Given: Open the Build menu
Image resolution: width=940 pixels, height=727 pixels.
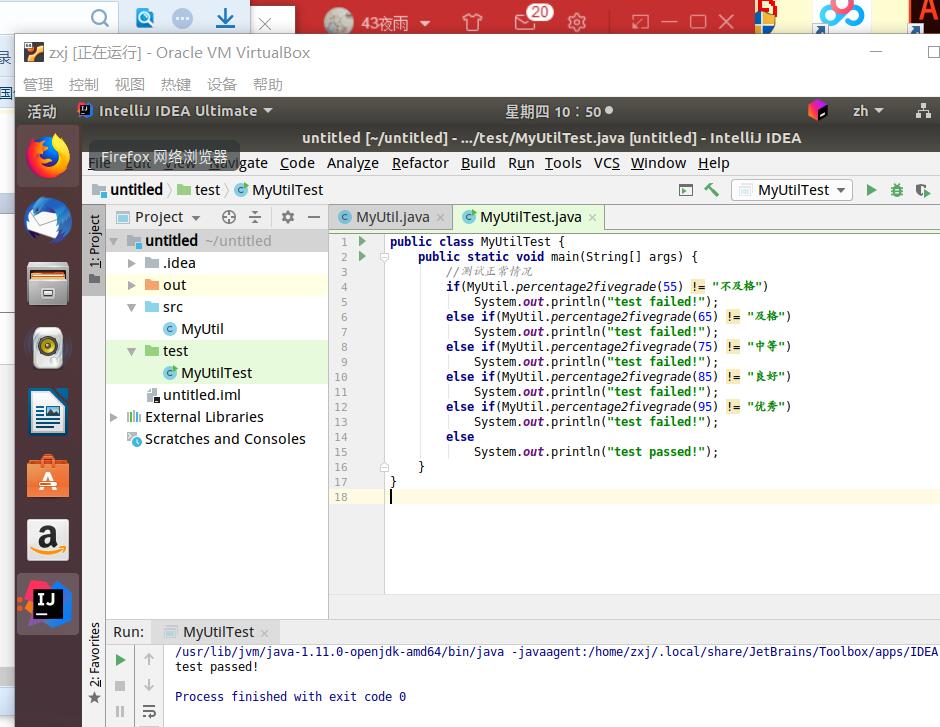Looking at the screenshot, I should (478, 163).
